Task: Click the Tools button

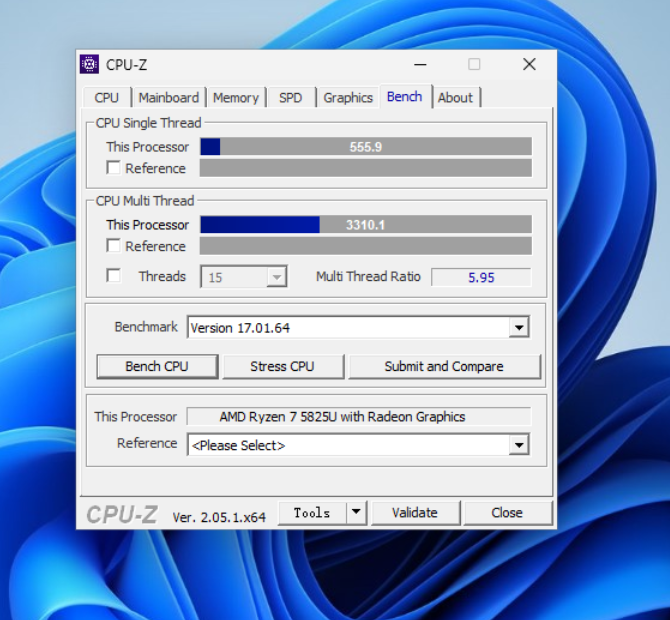Action: [312, 512]
